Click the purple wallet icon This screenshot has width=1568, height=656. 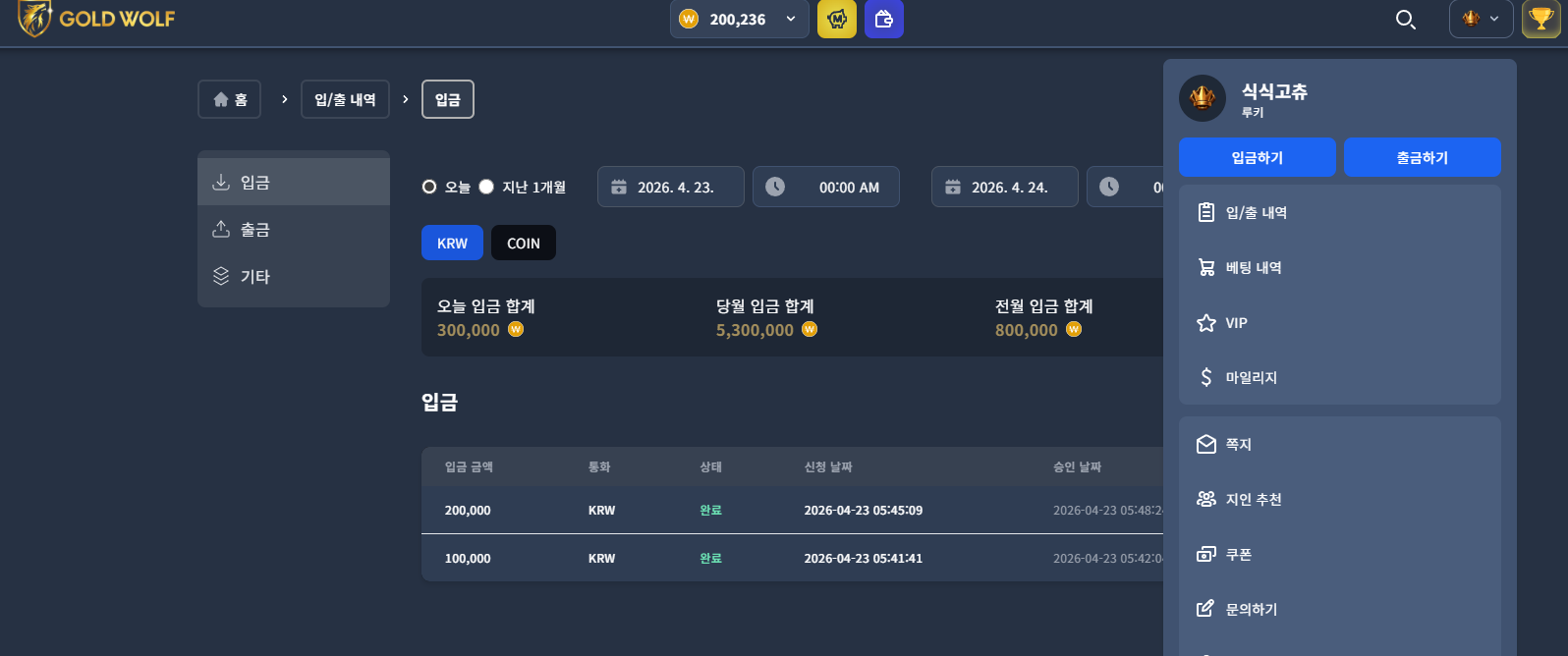click(884, 19)
